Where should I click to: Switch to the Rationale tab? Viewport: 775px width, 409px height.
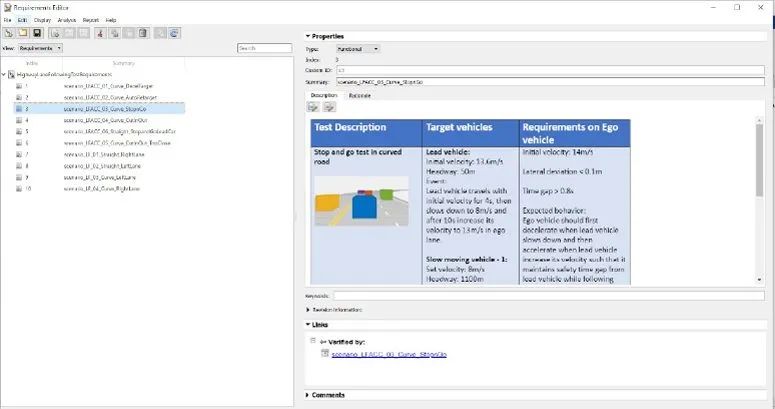coord(360,95)
